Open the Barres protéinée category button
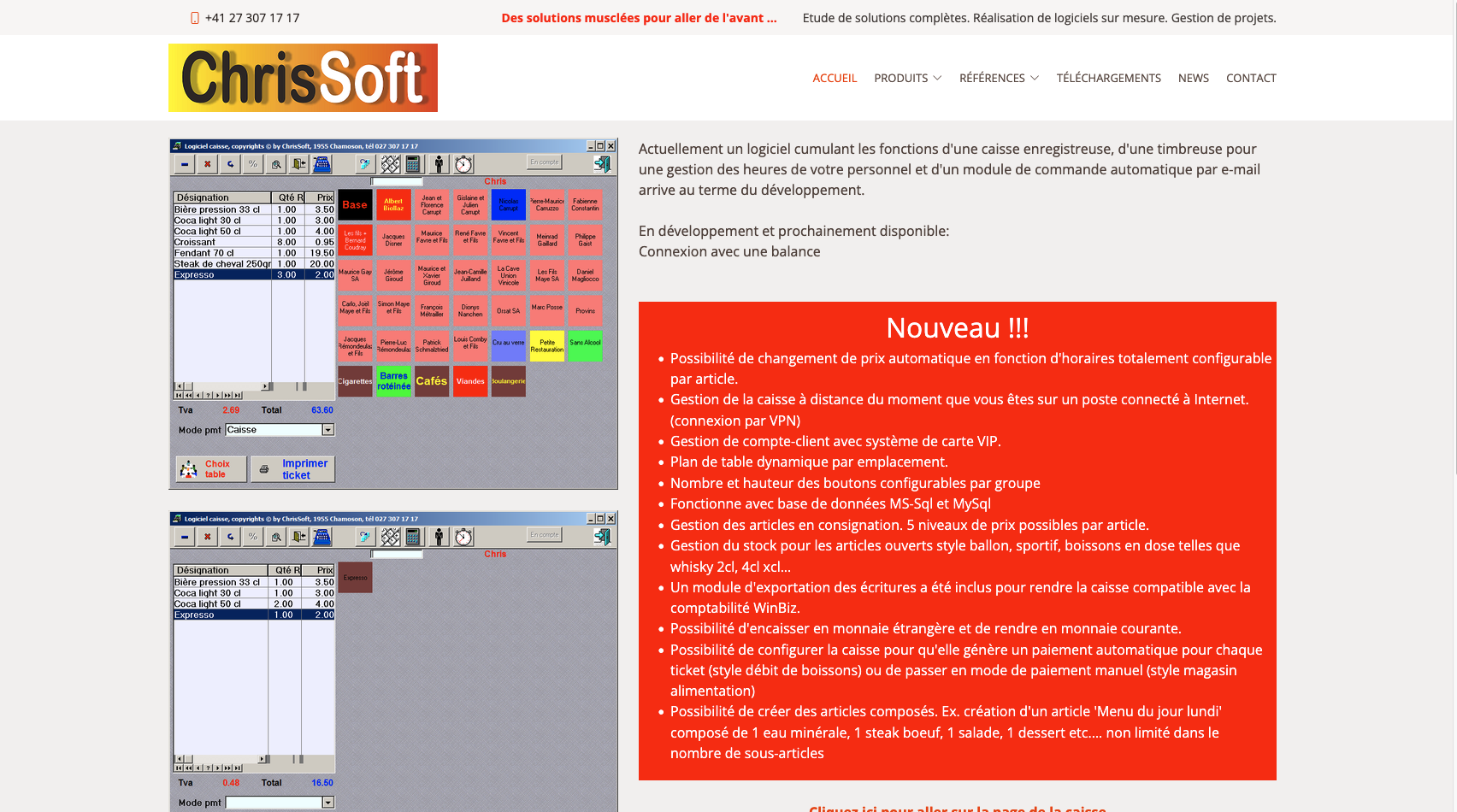Screen dimensions: 1457x812 click(393, 381)
